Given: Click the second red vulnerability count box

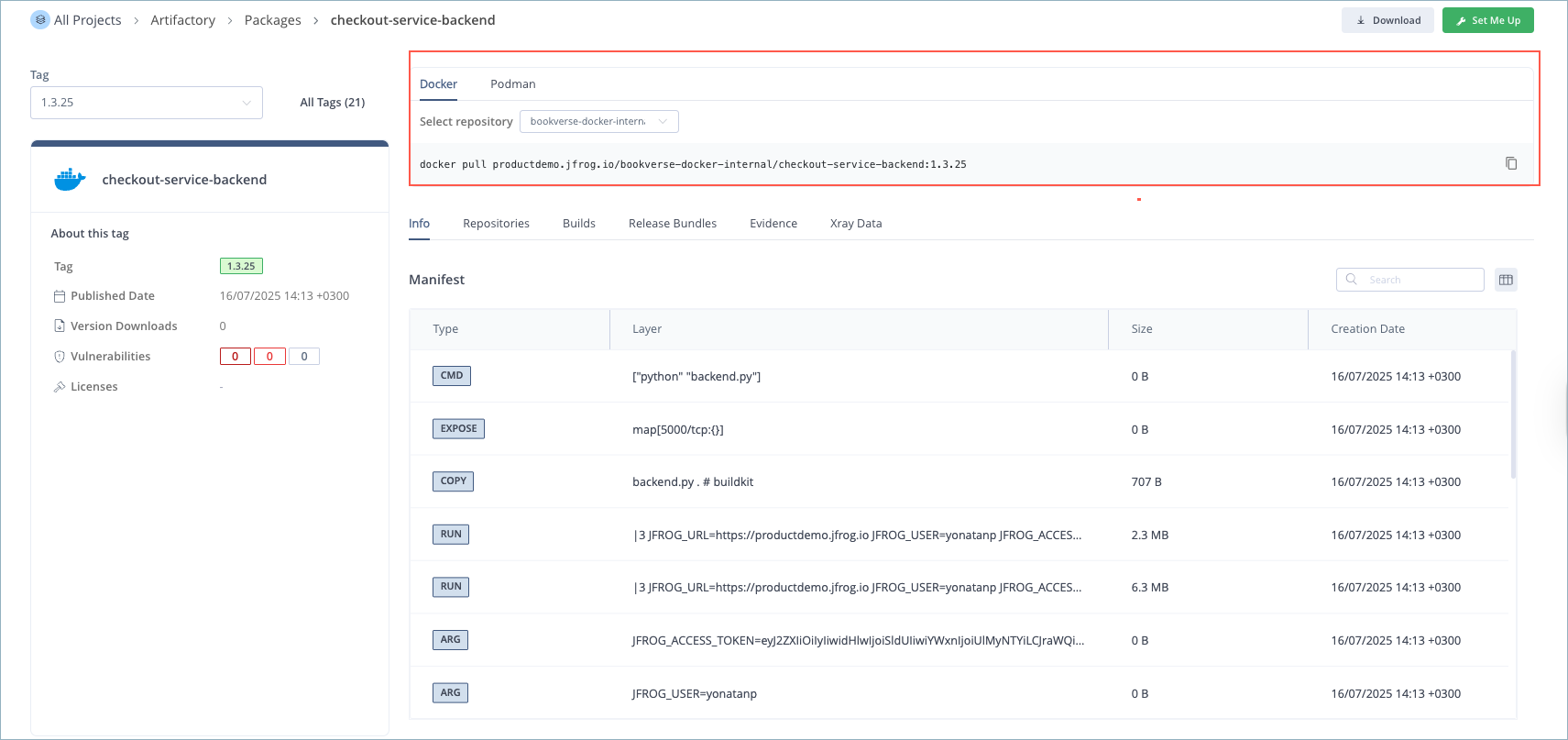Looking at the screenshot, I should (x=269, y=357).
